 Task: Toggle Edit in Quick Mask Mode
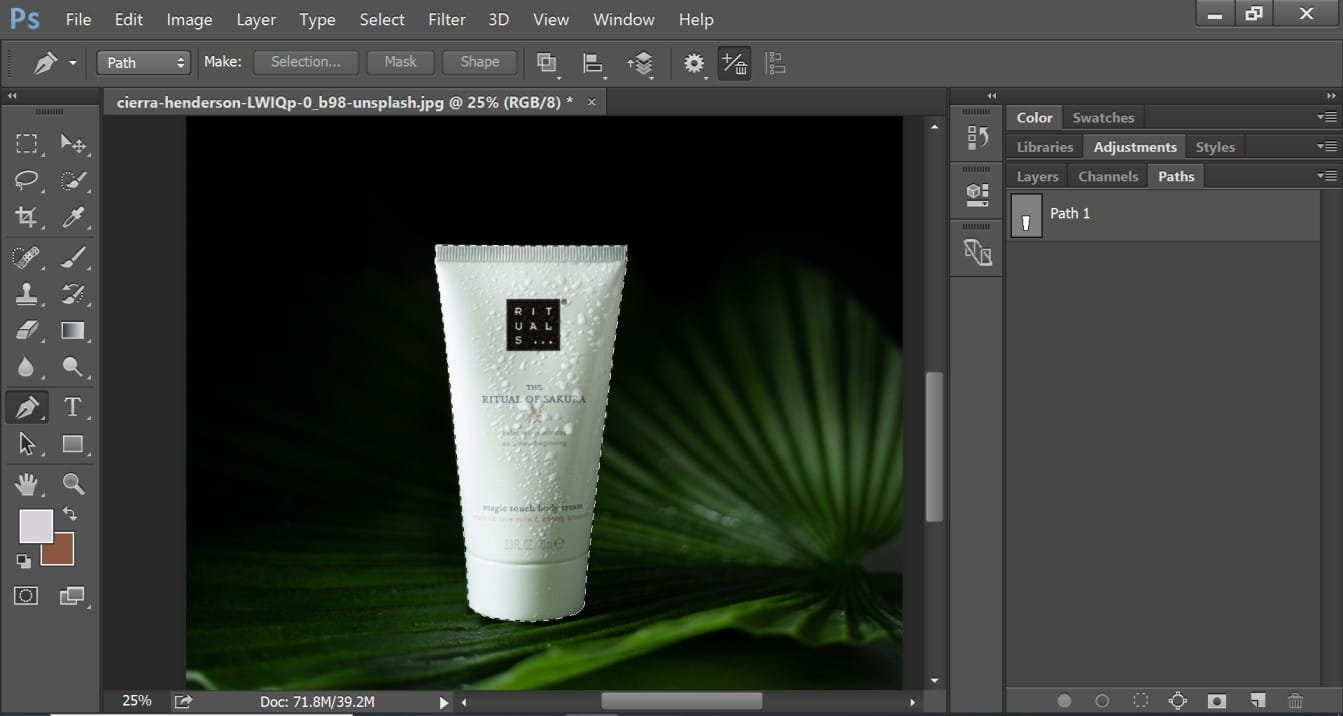point(25,595)
